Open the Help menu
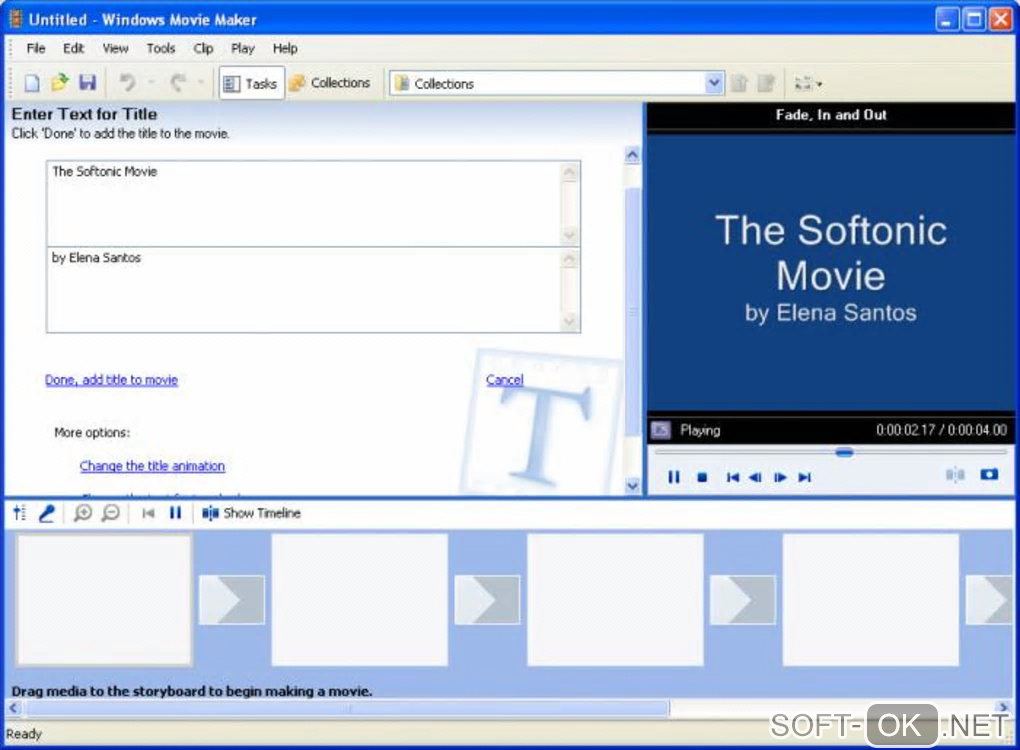 pyautogui.click(x=285, y=48)
